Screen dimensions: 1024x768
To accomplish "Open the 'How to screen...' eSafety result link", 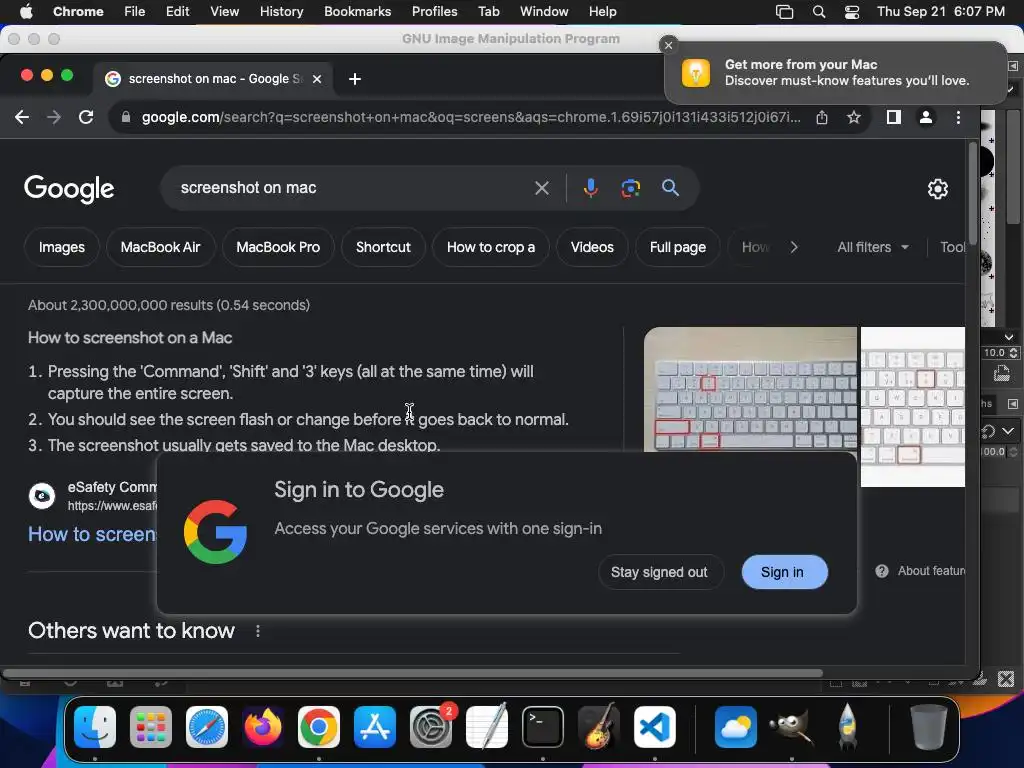I will click(x=91, y=534).
